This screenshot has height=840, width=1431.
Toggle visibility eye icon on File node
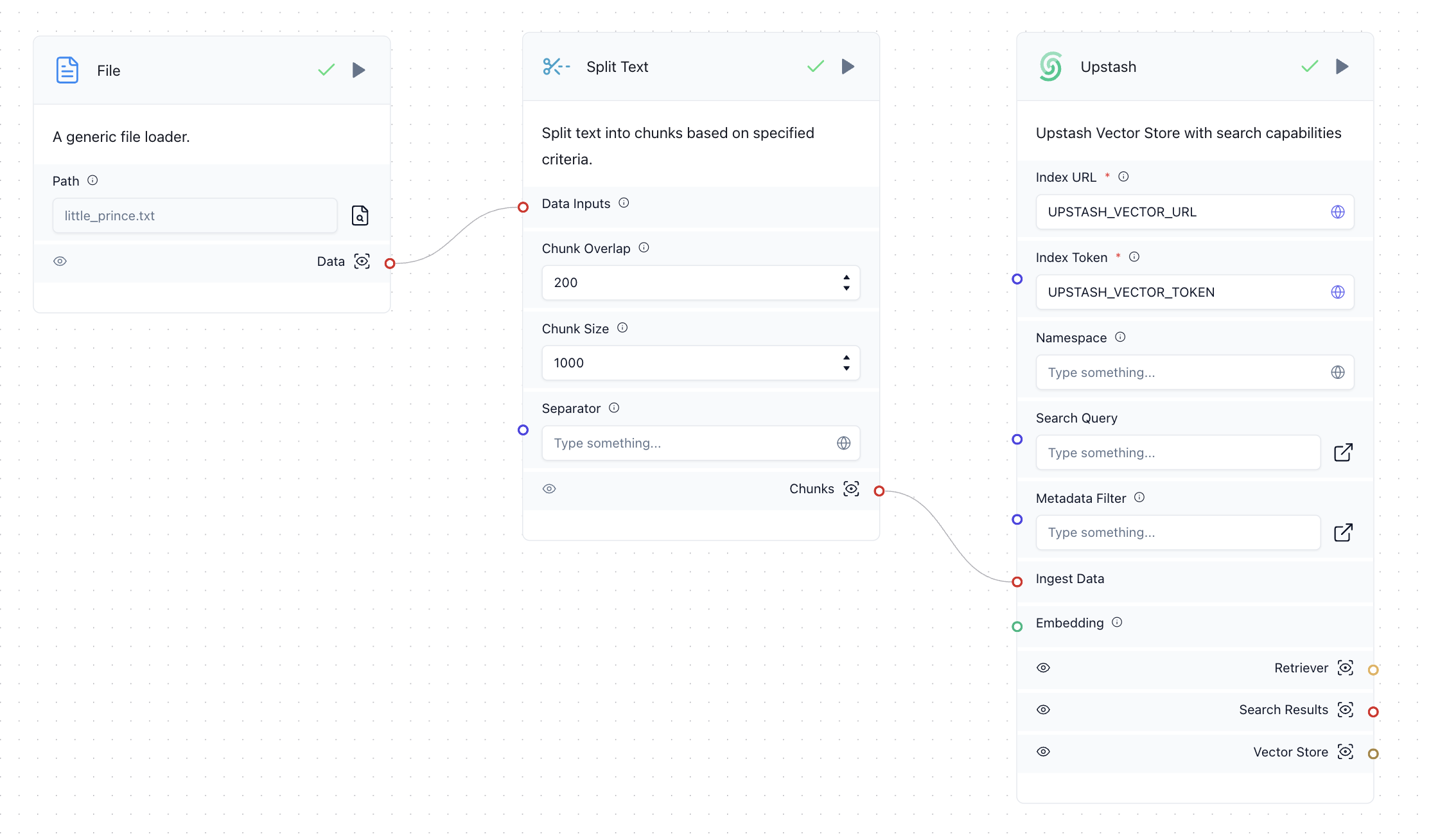[x=60, y=261]
